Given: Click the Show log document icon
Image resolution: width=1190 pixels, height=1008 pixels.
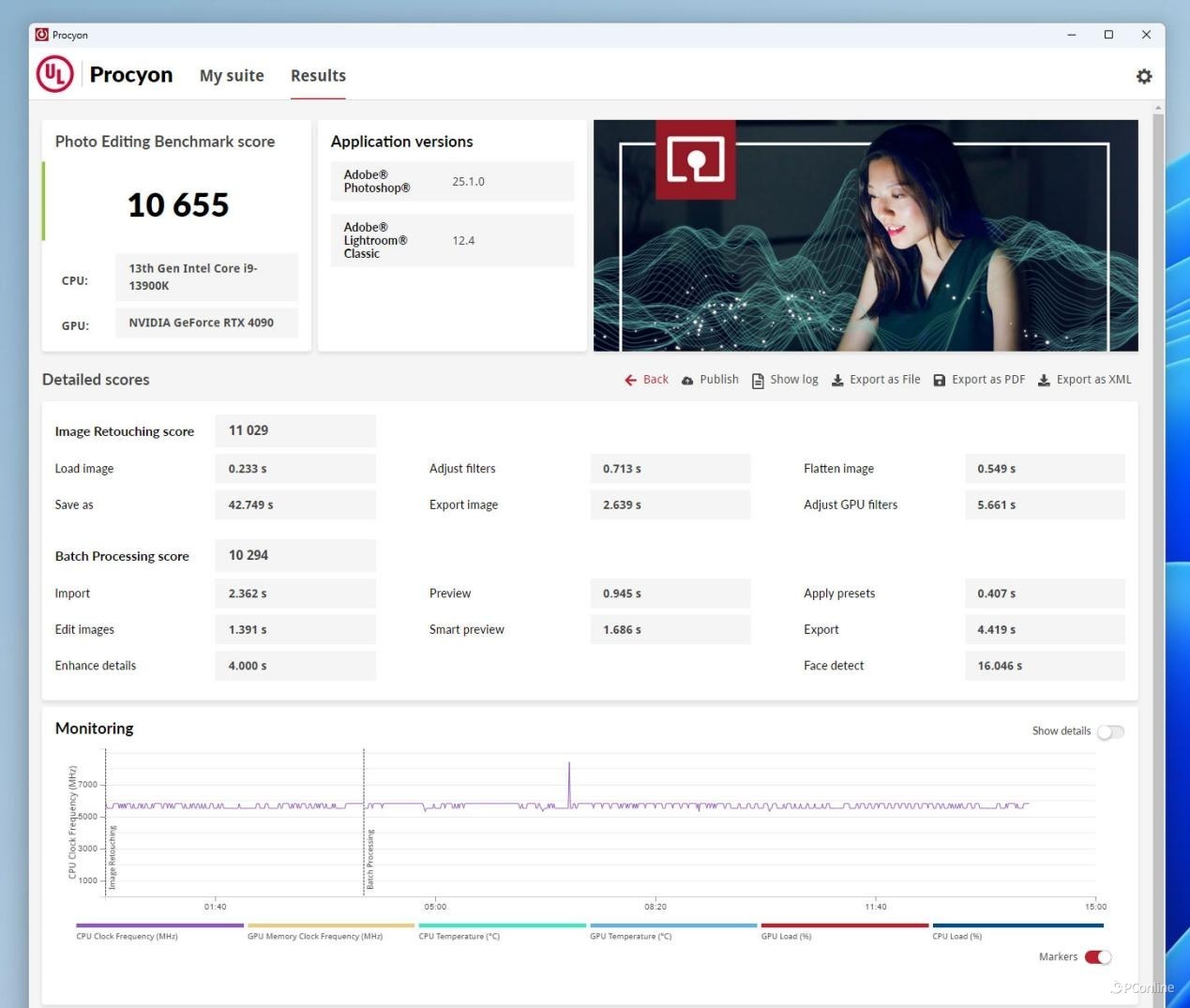Looking at the screenshot, I should (758, 380).
